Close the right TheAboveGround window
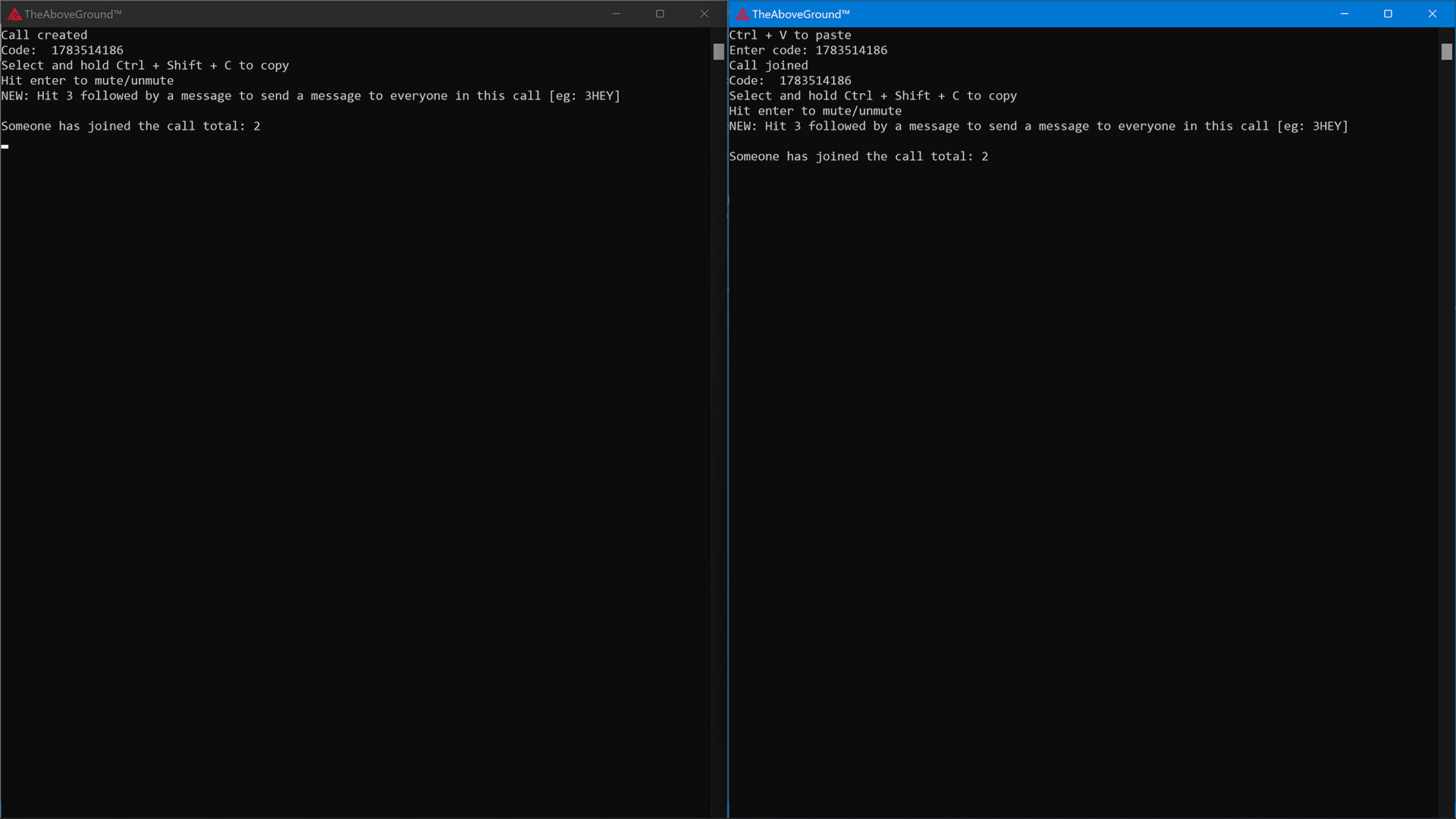Screen dimensions: 1456x819 (1432, 14)
